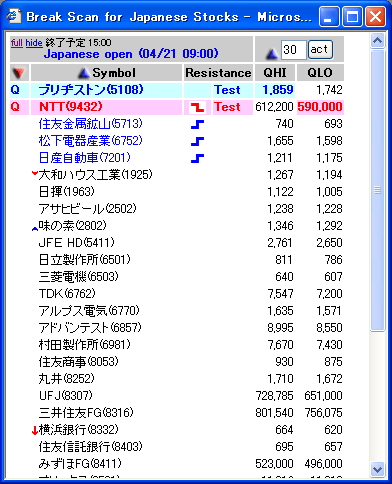This screenshot has width=392, height=484.
Task: Click the Resistance column header
Action: 218,73
